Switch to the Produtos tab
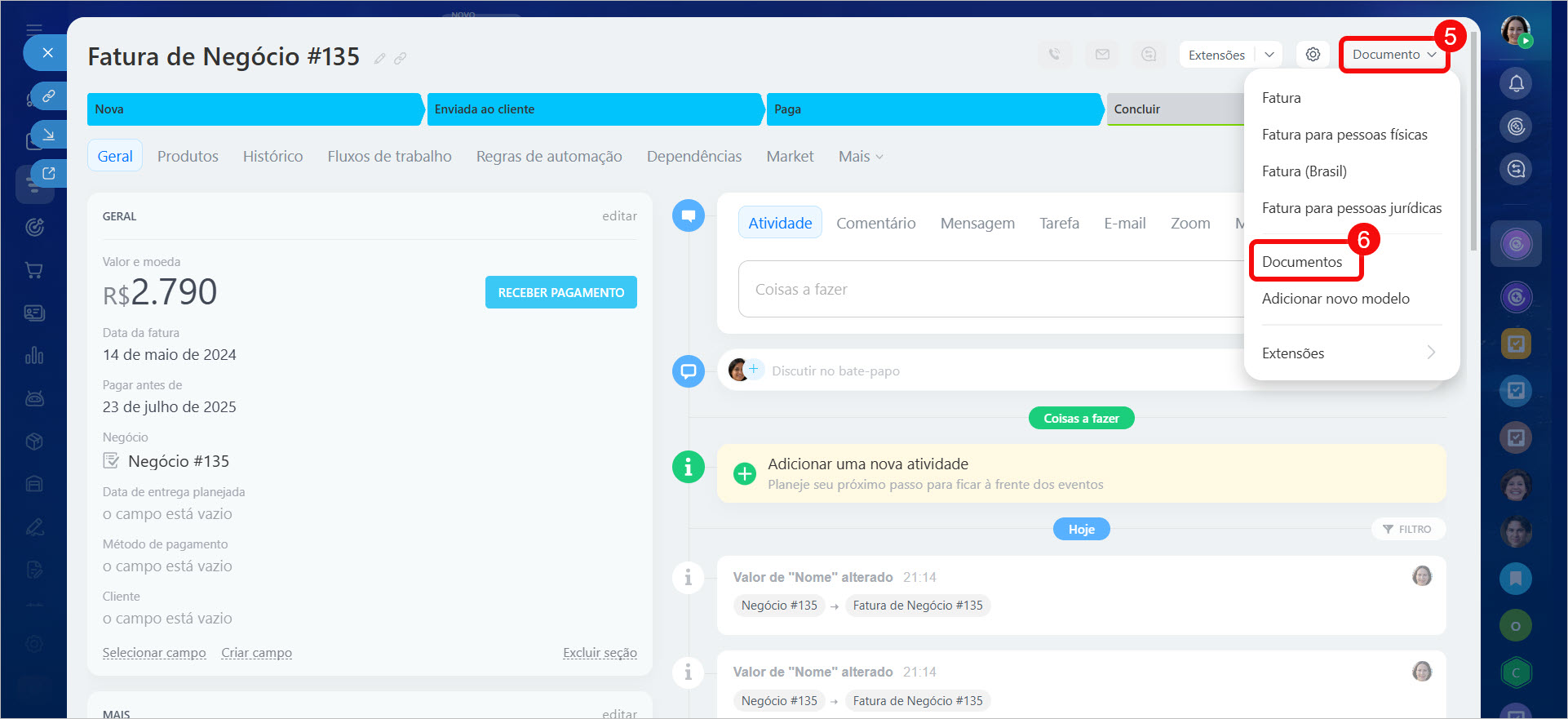The width and height of the screenshot is (1568, 719). tap(188, 157)
